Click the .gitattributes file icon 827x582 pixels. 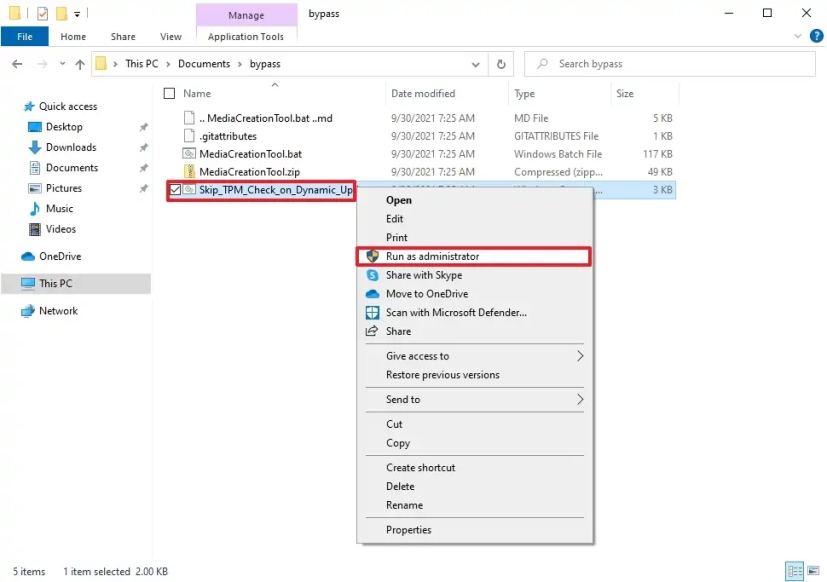[189, 136]
